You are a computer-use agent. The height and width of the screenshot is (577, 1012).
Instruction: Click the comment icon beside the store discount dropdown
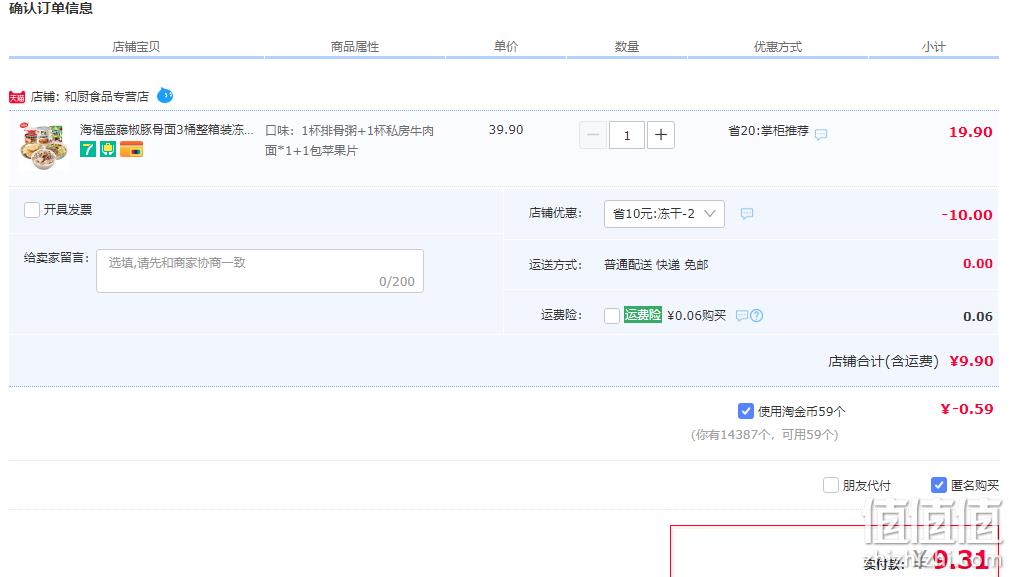click(747, 214)
